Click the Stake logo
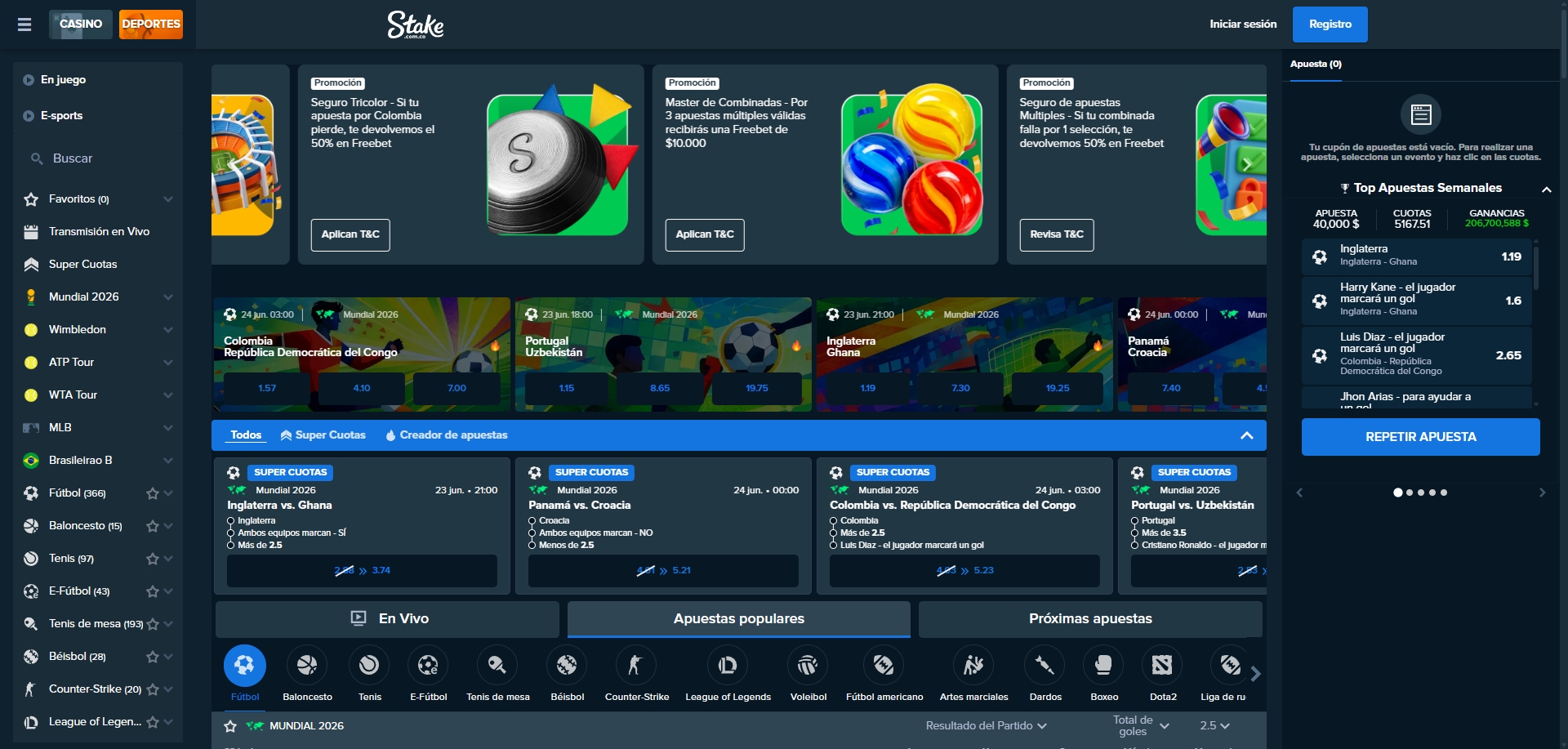Image resolution: width=1568 pixels, height=749 pixels. (416, 25)
